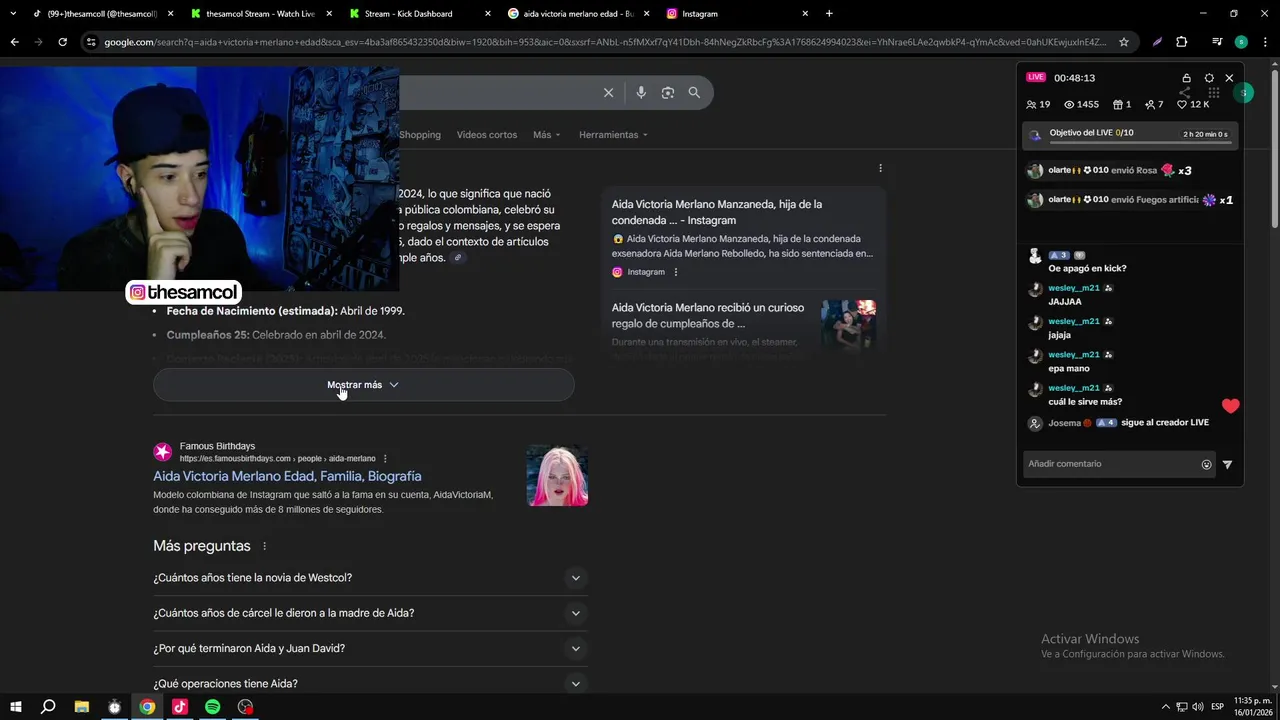The width and height of the screenshot is (1280, 720).
Task: Click the Chrome address bar URL
Action: point(605,42)
